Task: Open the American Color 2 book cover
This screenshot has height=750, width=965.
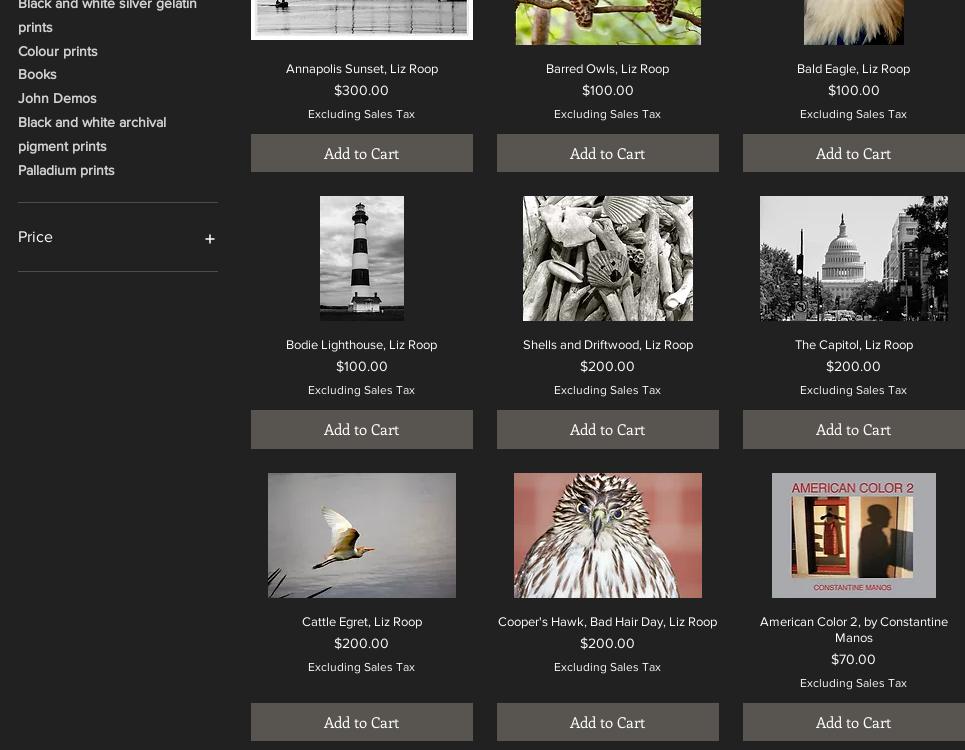Action: coord(853,535)
